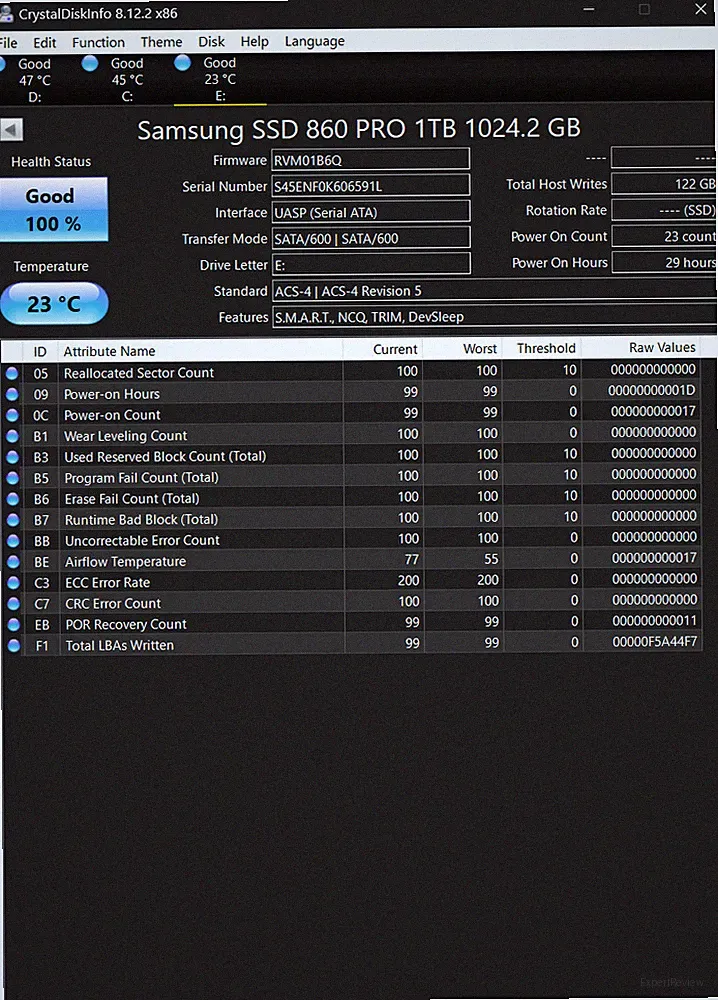Click the Power On Count value 23 count
718x1000 pixels.
coord(664,236)
